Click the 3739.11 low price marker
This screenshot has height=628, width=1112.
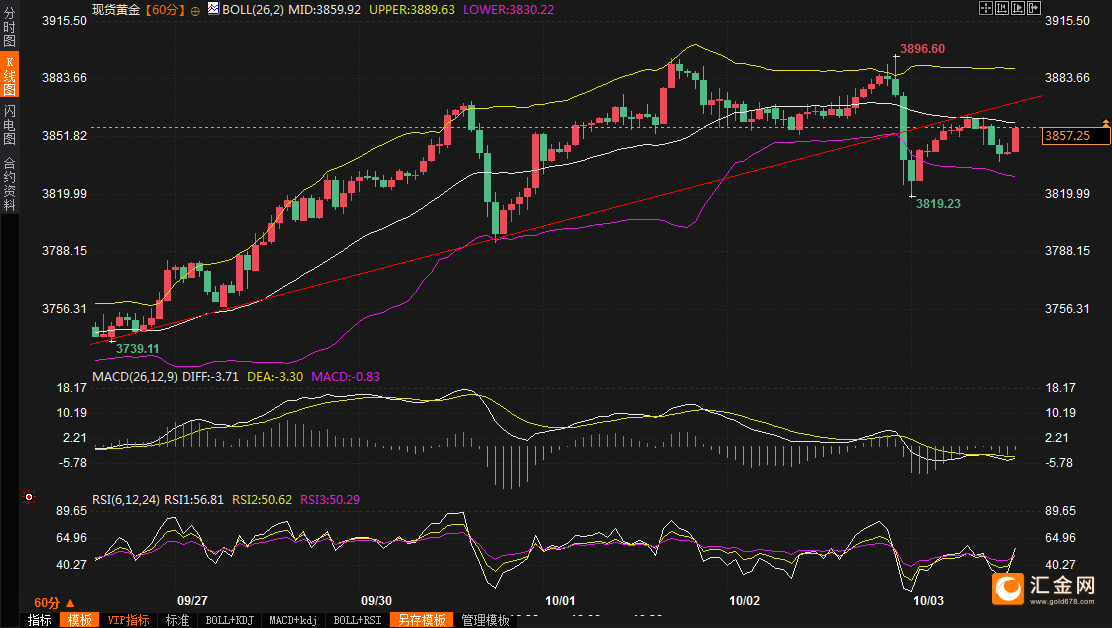[x=138, y=348]
